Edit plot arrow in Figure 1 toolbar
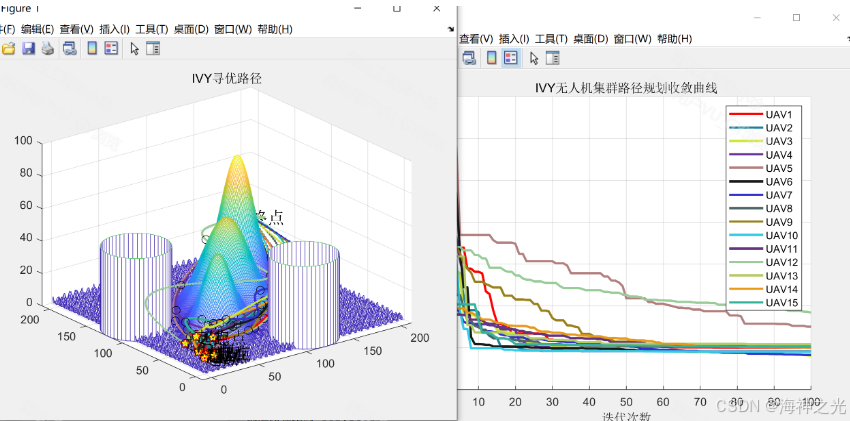 pyautogui.click(x=134, y=49)
